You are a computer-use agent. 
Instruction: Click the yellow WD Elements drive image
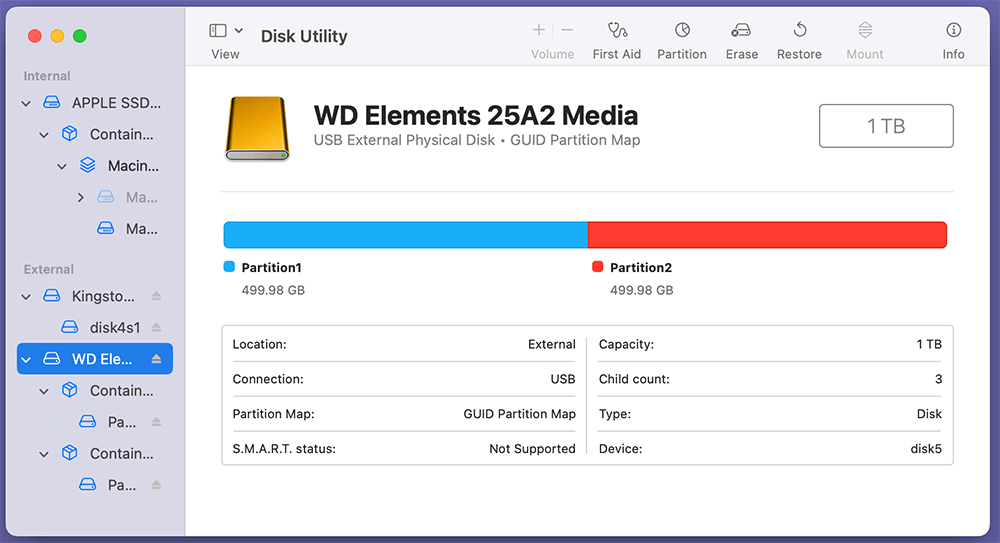(257, 128)
